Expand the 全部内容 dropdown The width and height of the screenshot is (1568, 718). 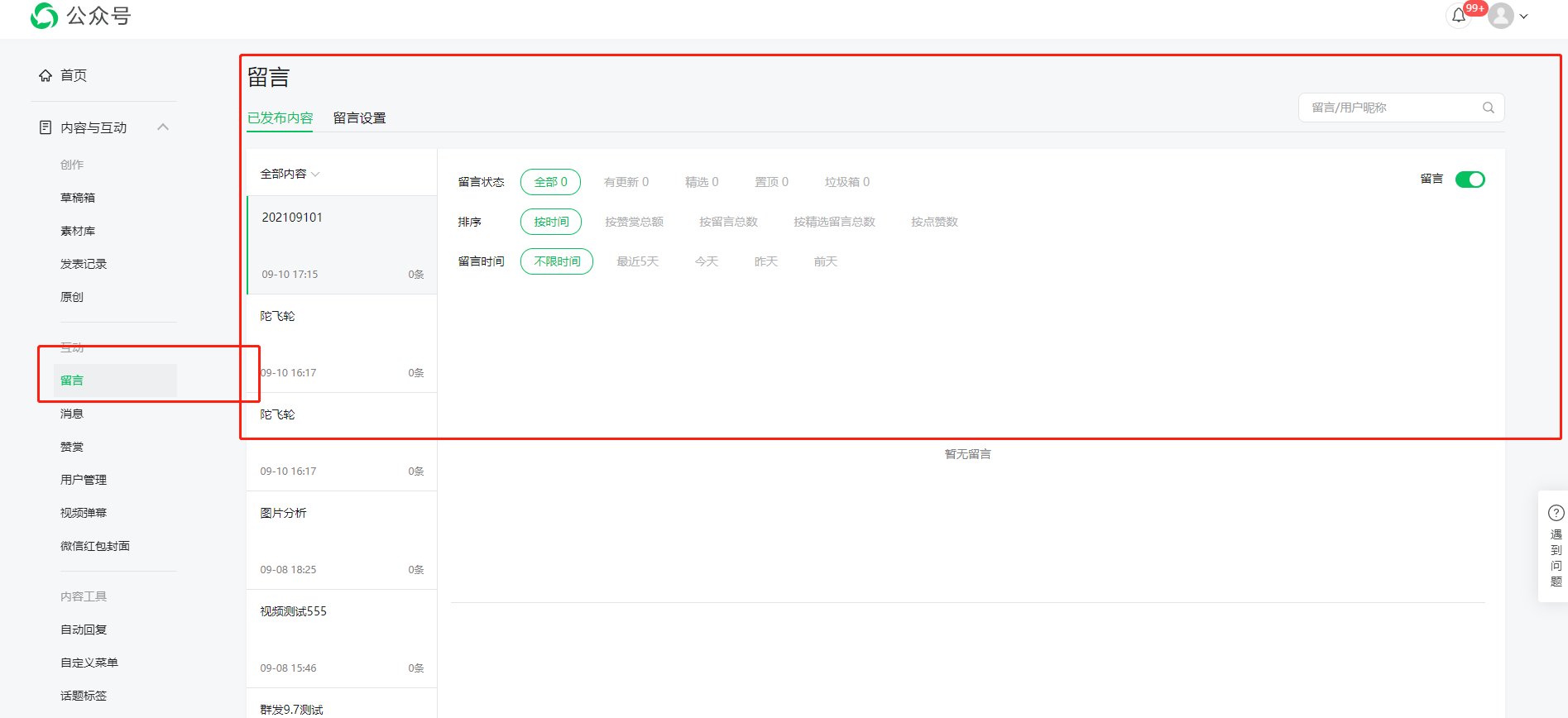pyautogui.click(x=290, y=174)
